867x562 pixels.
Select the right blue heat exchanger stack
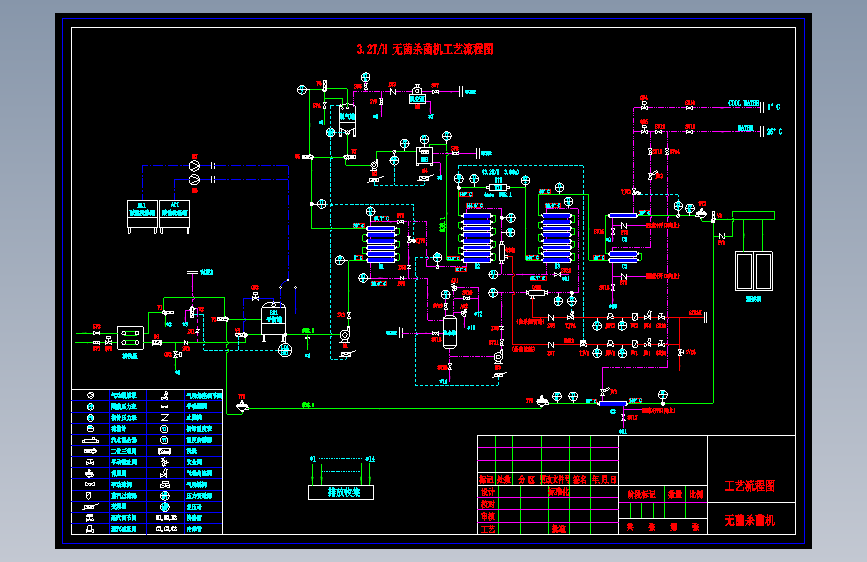[556, 237]
